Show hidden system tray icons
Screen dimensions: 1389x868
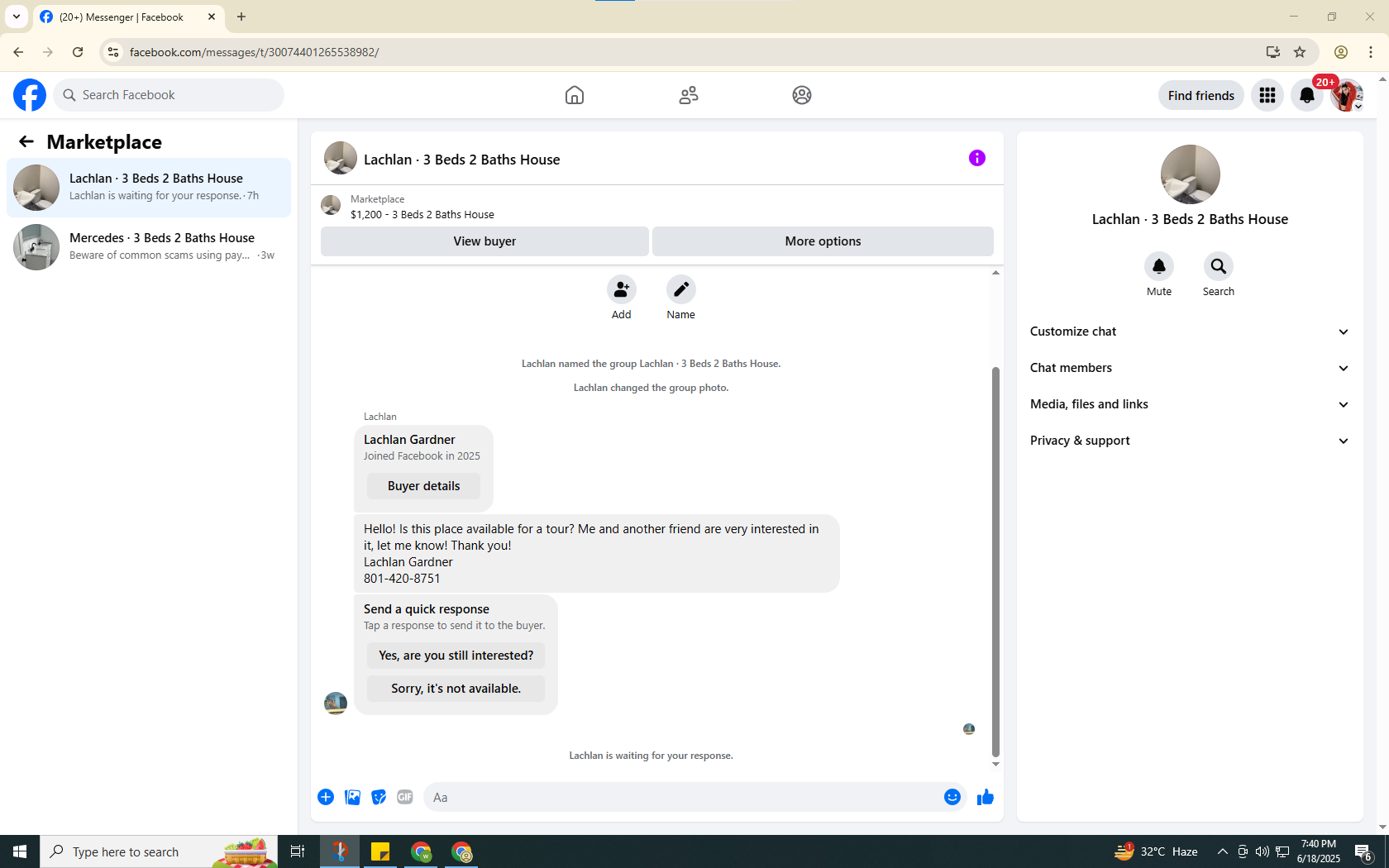[1222, 851]
